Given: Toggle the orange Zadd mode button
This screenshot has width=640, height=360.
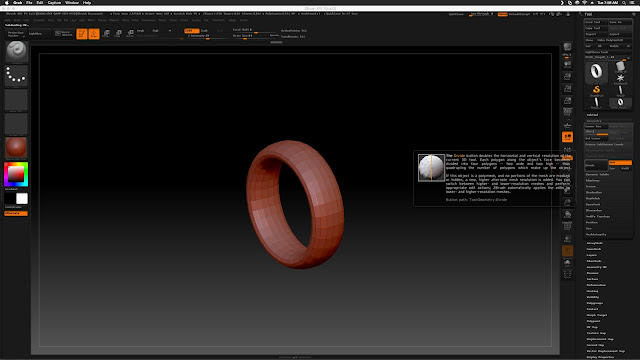Looking at the screenshot, I should coord(191,31).
